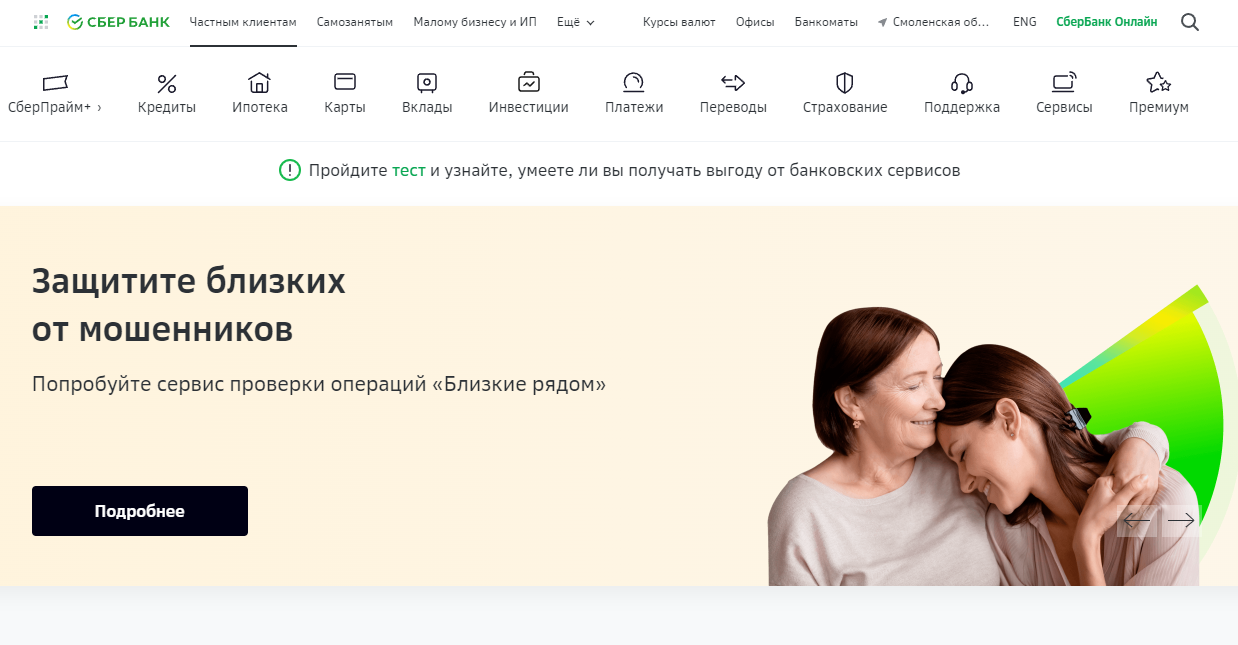Switch to the Самозанятым tab
Viewport: 1238px width, 645px height.
[355, 22]
